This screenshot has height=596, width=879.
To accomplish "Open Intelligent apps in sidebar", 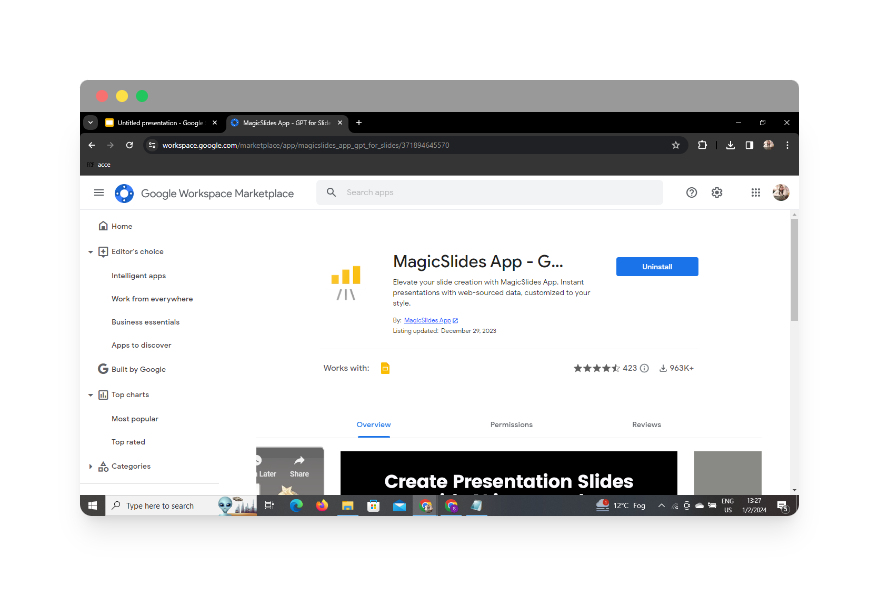I will [138, 276].
